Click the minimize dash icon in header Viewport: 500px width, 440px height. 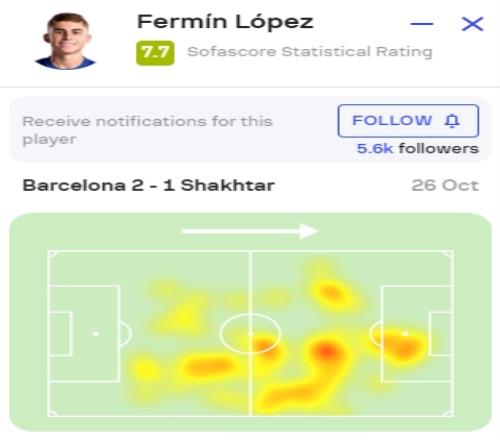click(422, 24)
